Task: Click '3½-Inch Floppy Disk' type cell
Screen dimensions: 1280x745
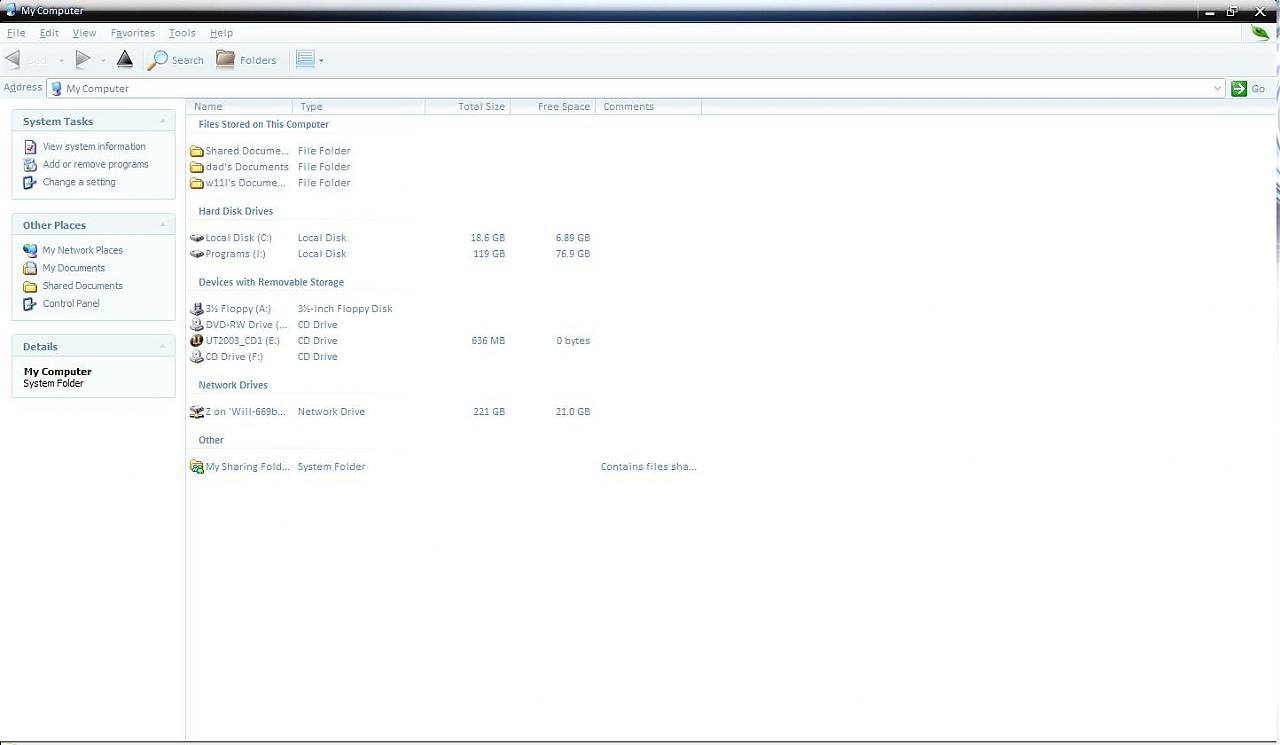Action: pos(345,309)
